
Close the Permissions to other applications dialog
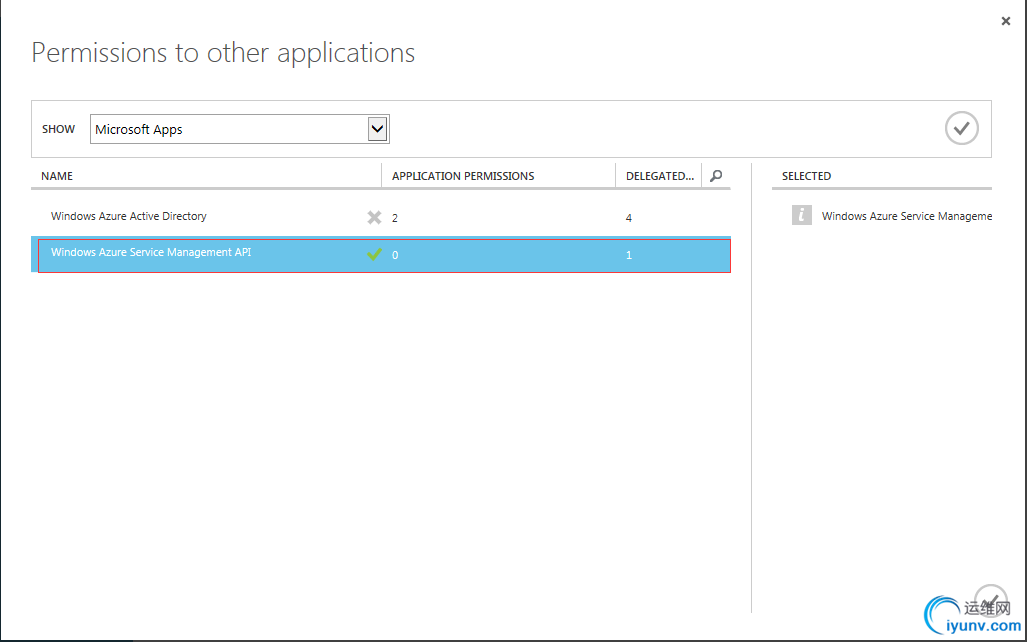click(1005, 21)
